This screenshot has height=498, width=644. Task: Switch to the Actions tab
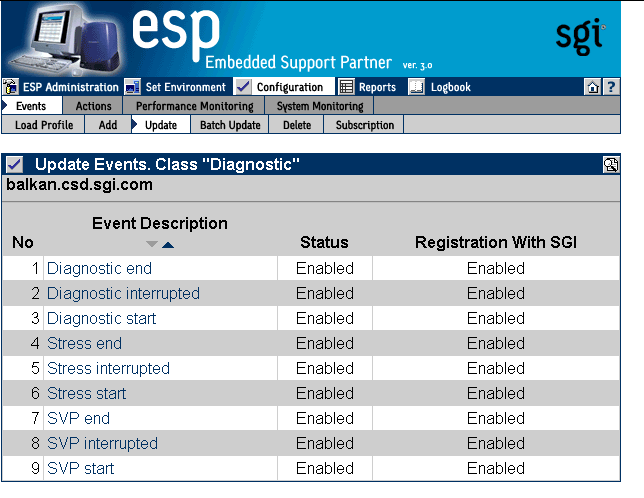93,106
